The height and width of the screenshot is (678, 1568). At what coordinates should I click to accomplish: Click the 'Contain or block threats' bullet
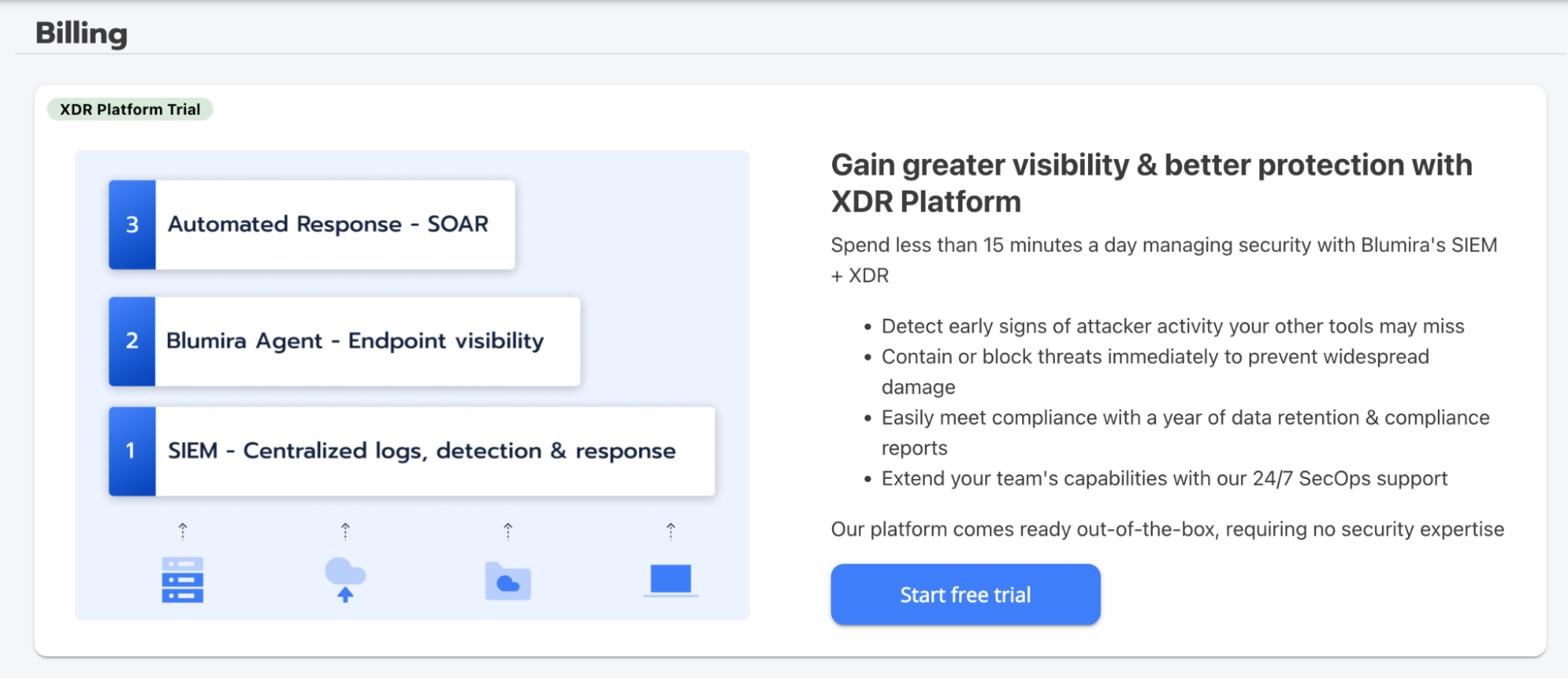(x=1155, y=372)
